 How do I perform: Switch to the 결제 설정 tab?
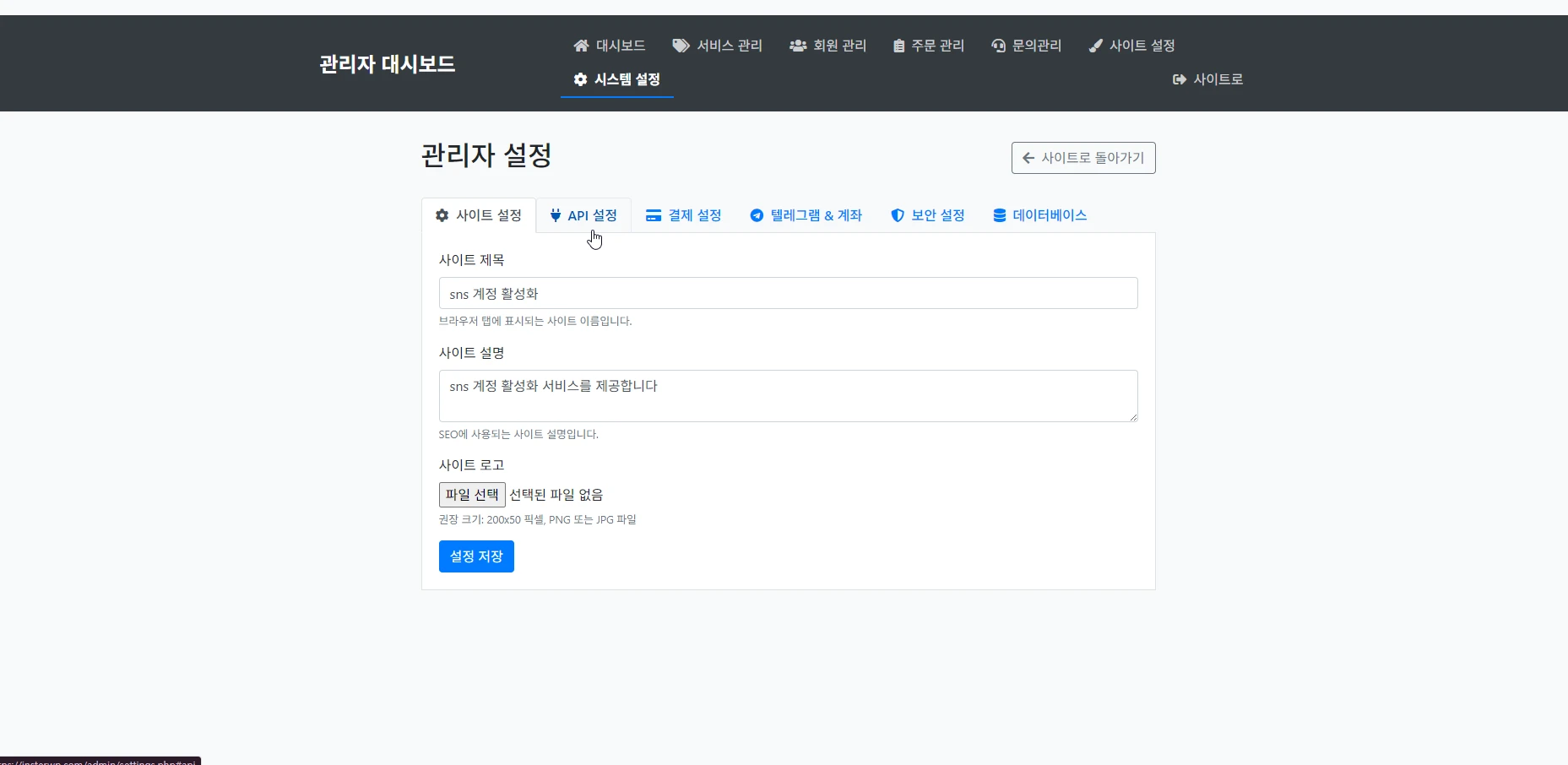coord(684,215)
